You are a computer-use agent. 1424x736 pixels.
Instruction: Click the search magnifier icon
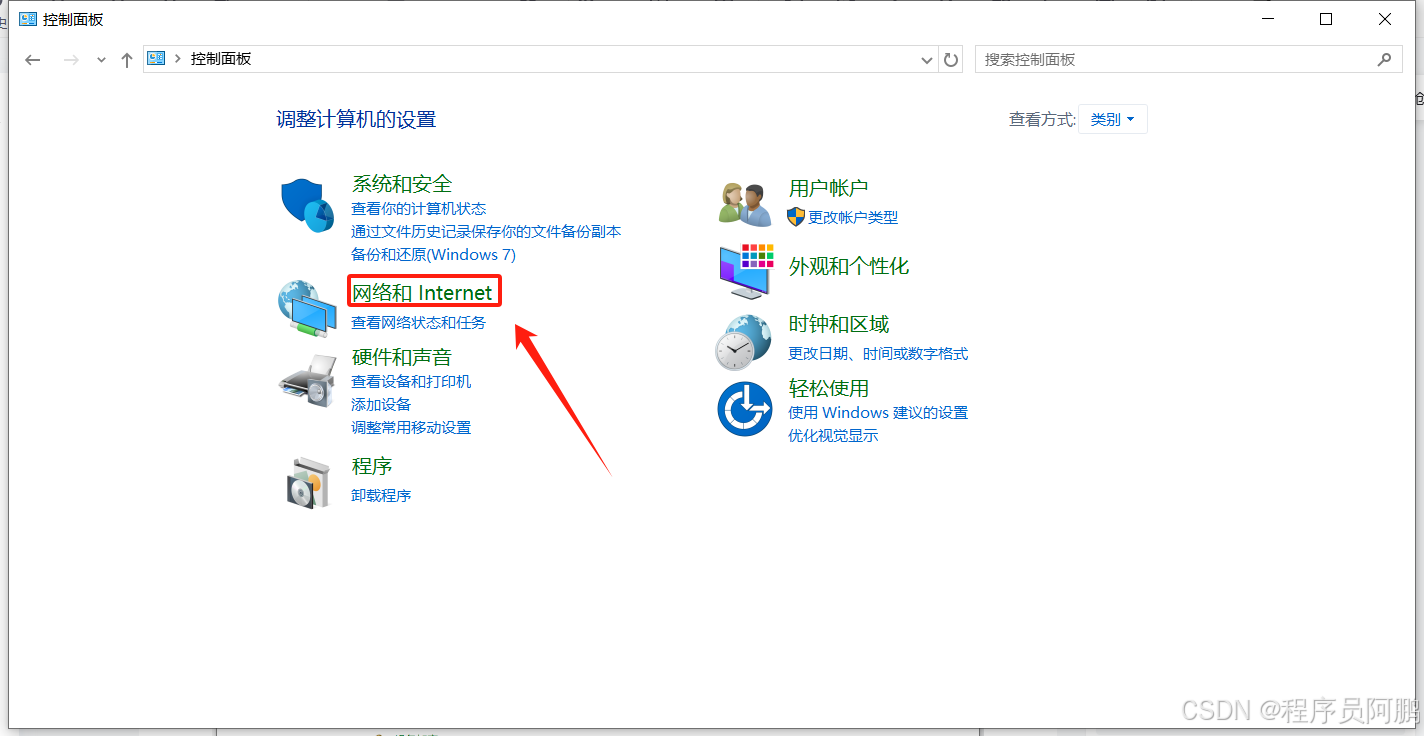(1384, 60)
